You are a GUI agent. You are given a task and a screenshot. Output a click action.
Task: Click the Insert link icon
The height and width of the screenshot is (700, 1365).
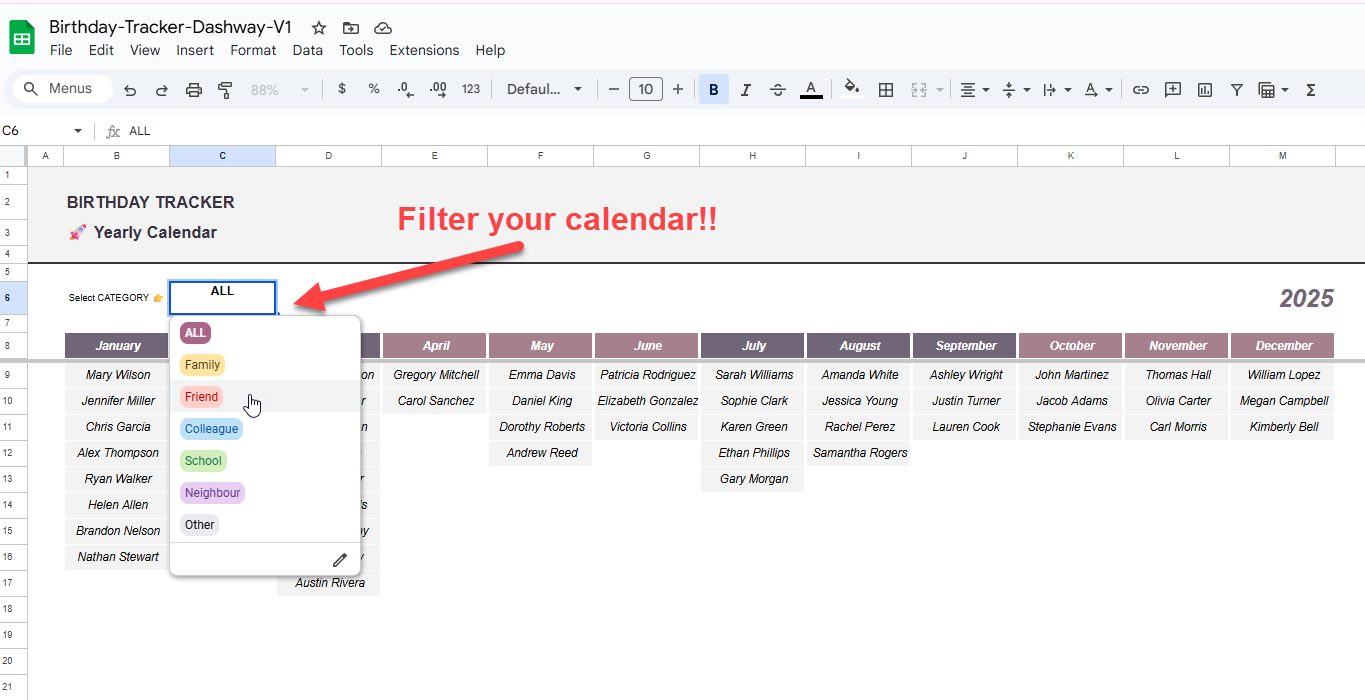pyautogui.click(x=1140, y=90)
